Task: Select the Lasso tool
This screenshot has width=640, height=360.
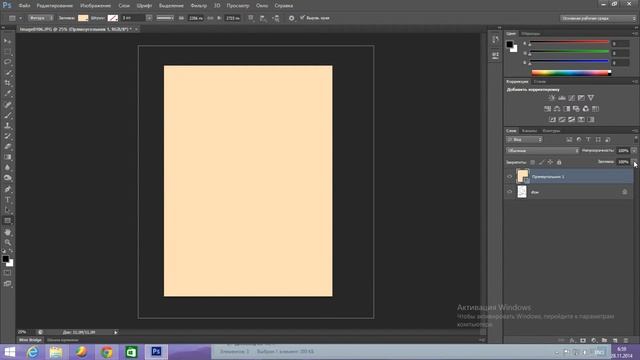Action: click(7, 62)
